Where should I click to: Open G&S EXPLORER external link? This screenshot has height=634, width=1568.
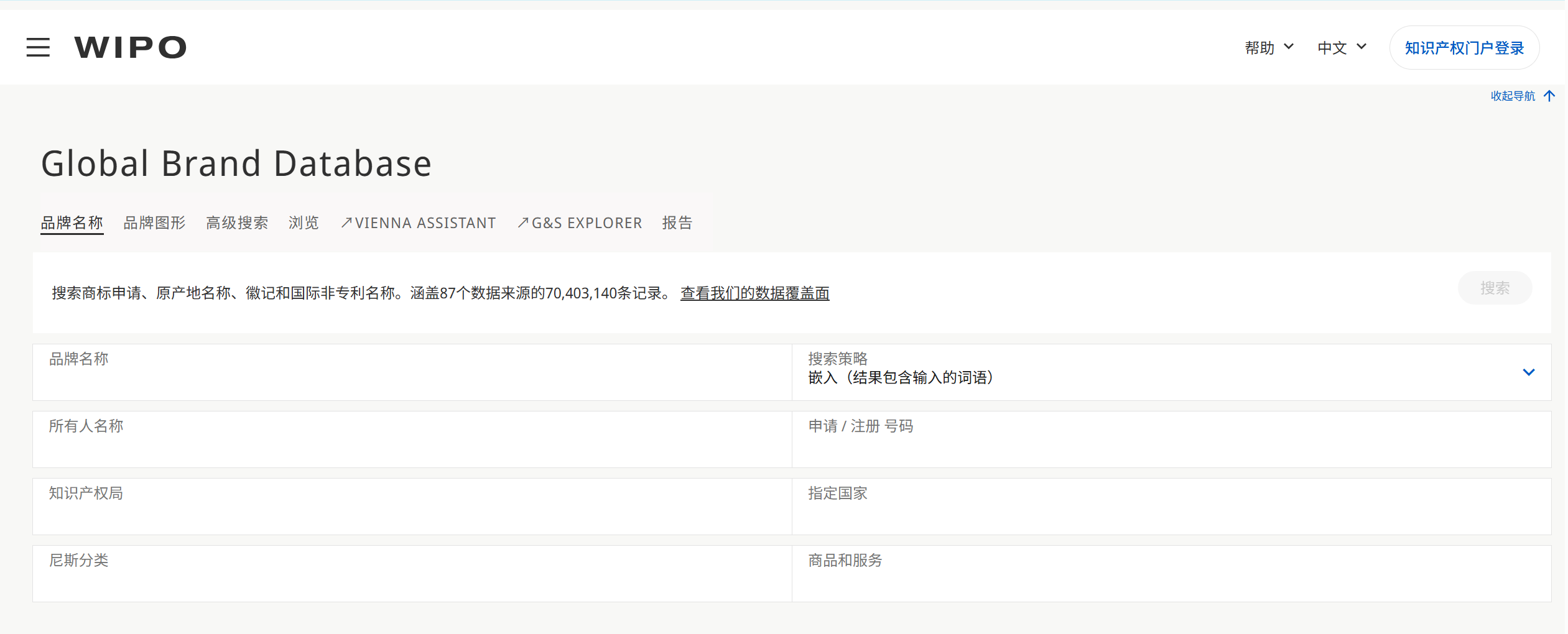579,223
